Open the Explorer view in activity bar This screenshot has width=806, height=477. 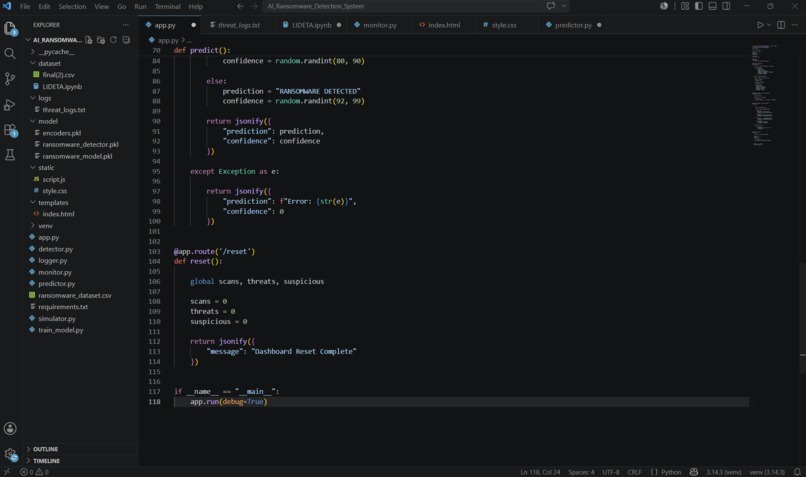coord(10,28)
